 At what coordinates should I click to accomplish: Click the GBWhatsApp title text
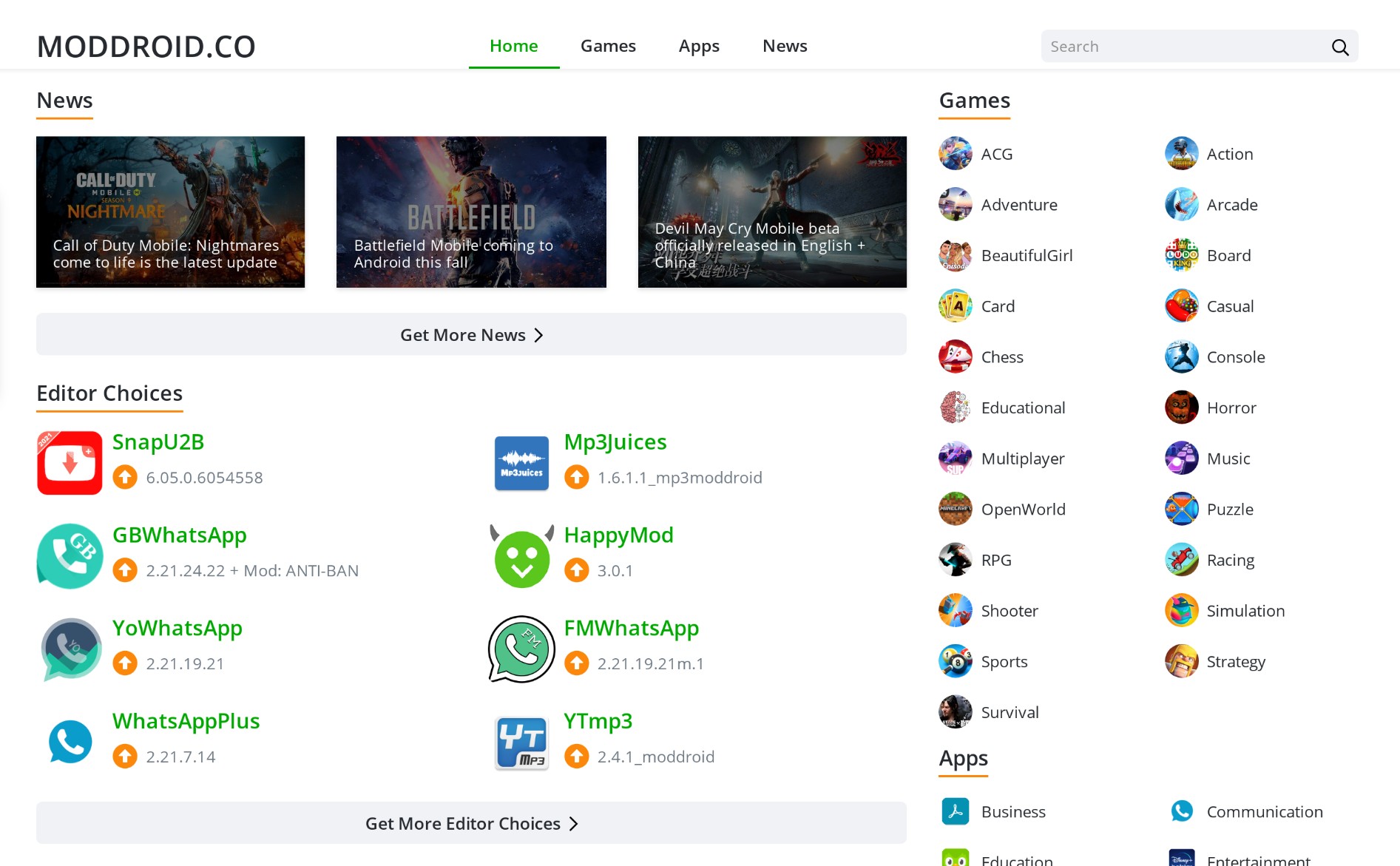click(x=180, y=535)
